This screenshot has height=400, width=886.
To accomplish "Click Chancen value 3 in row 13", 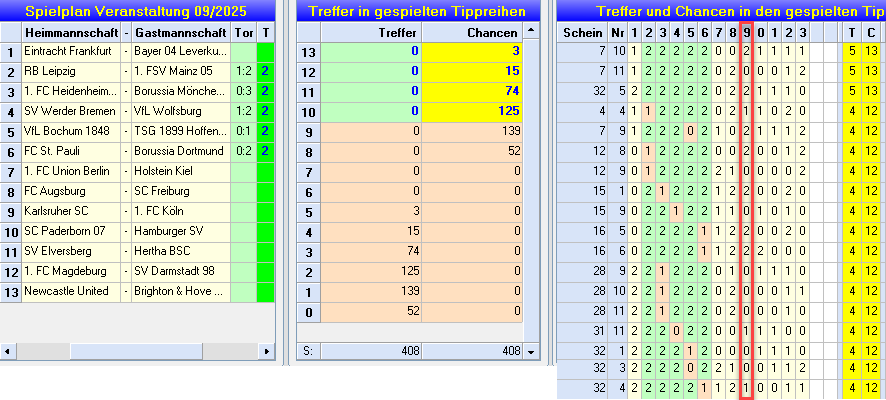I will point(472,51).
